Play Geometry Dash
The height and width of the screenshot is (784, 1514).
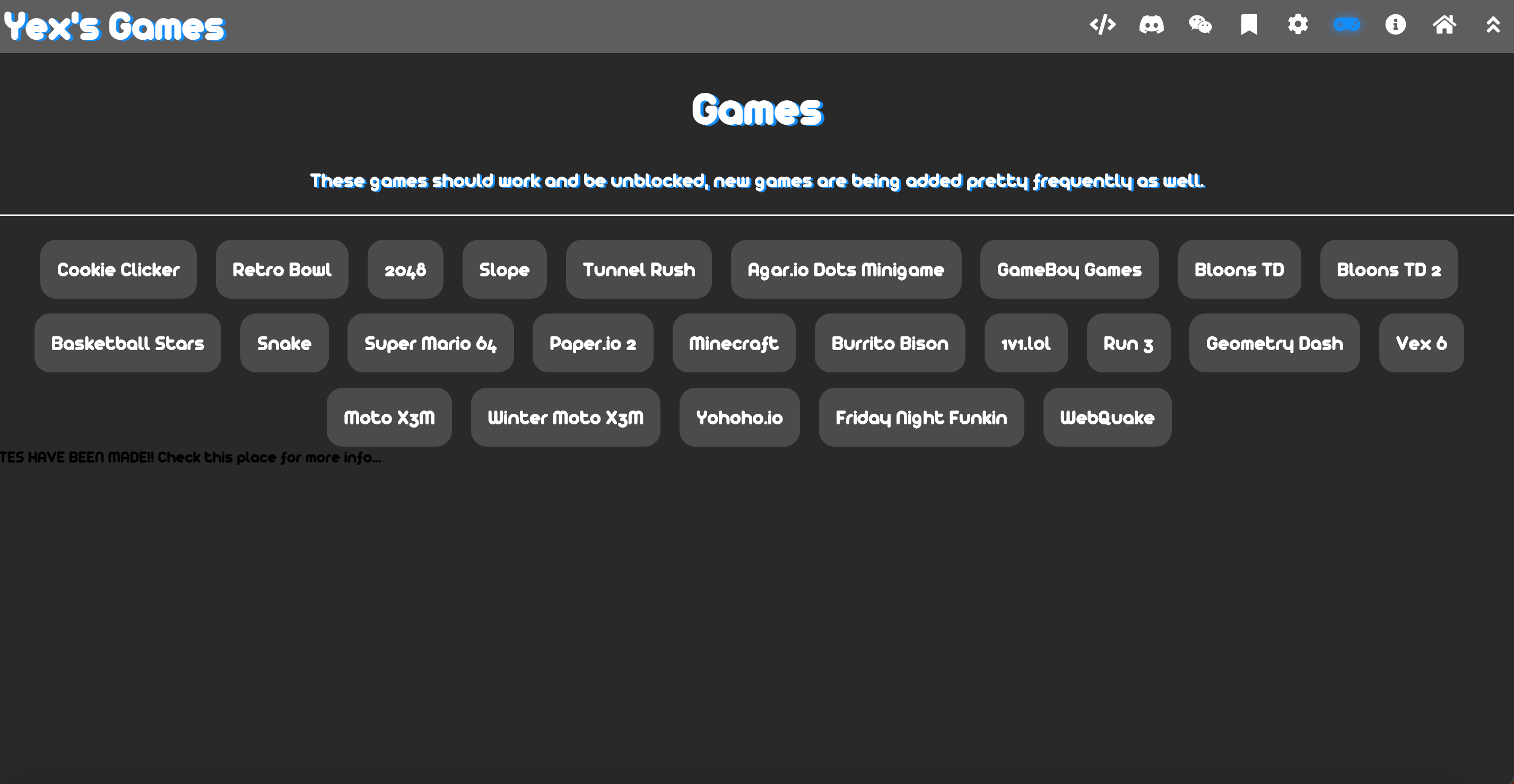[1274, 343]
